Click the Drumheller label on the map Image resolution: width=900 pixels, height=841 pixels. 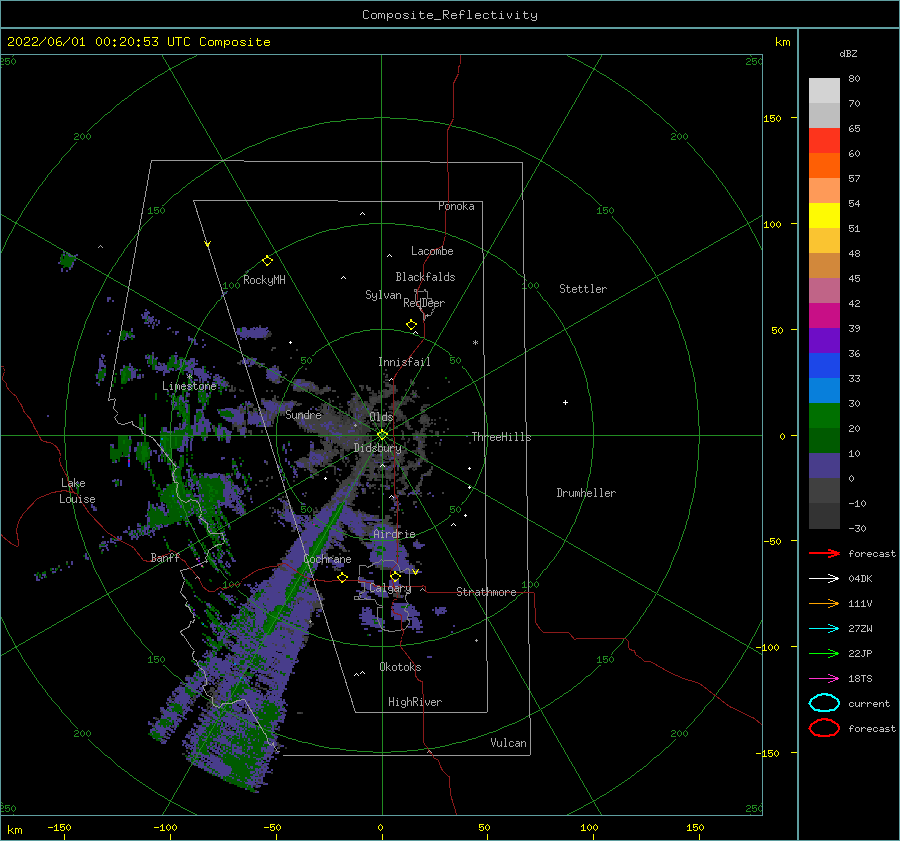[x=586, y=493]
